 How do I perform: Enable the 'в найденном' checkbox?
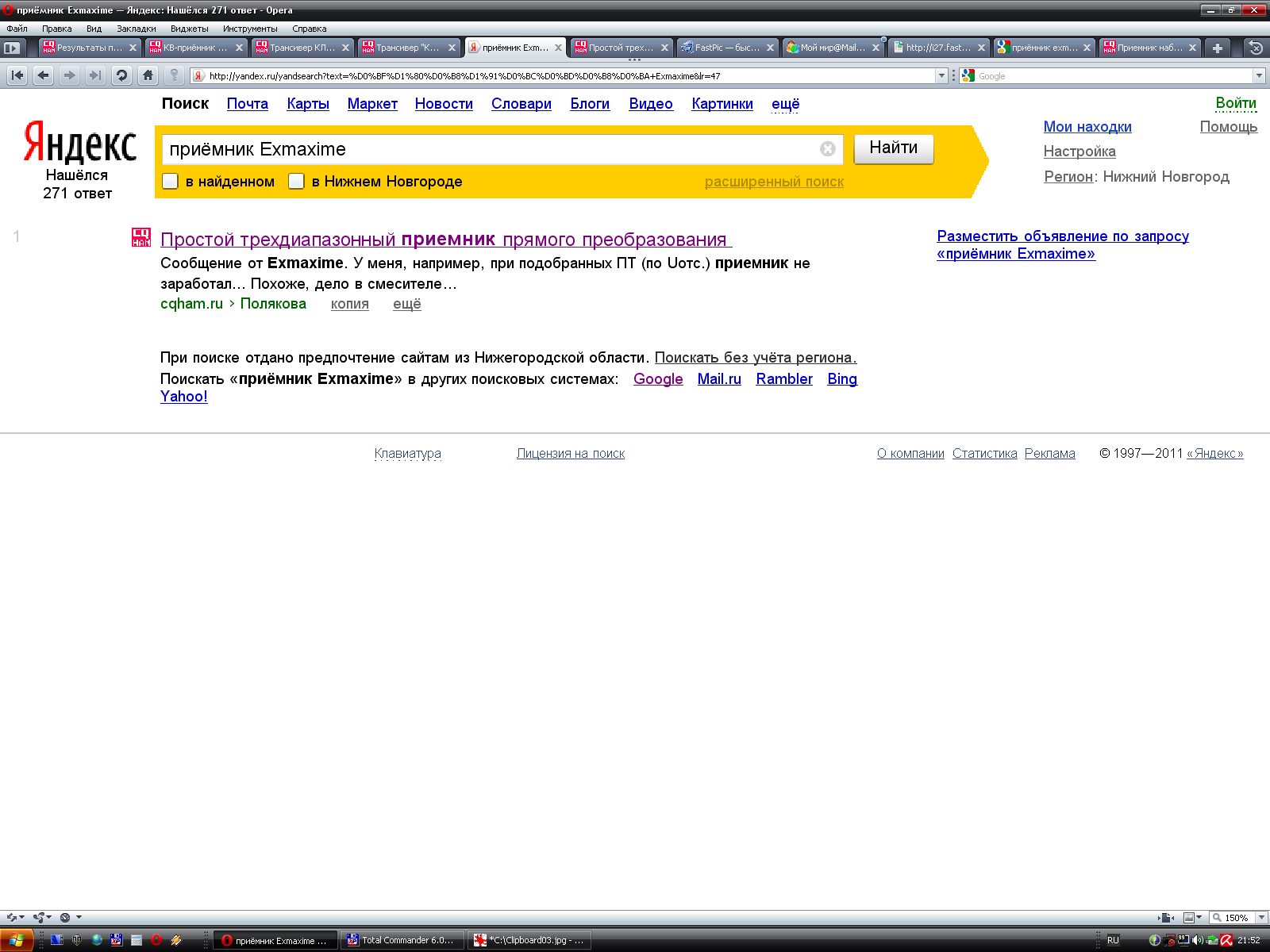coord(170,181)
